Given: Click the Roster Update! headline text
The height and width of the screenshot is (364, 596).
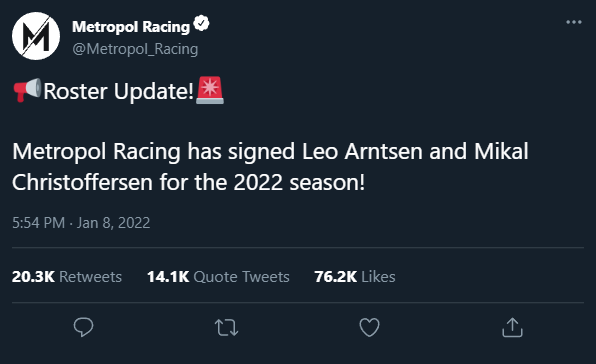Looking at the screenshot, I should coord(119,91).
